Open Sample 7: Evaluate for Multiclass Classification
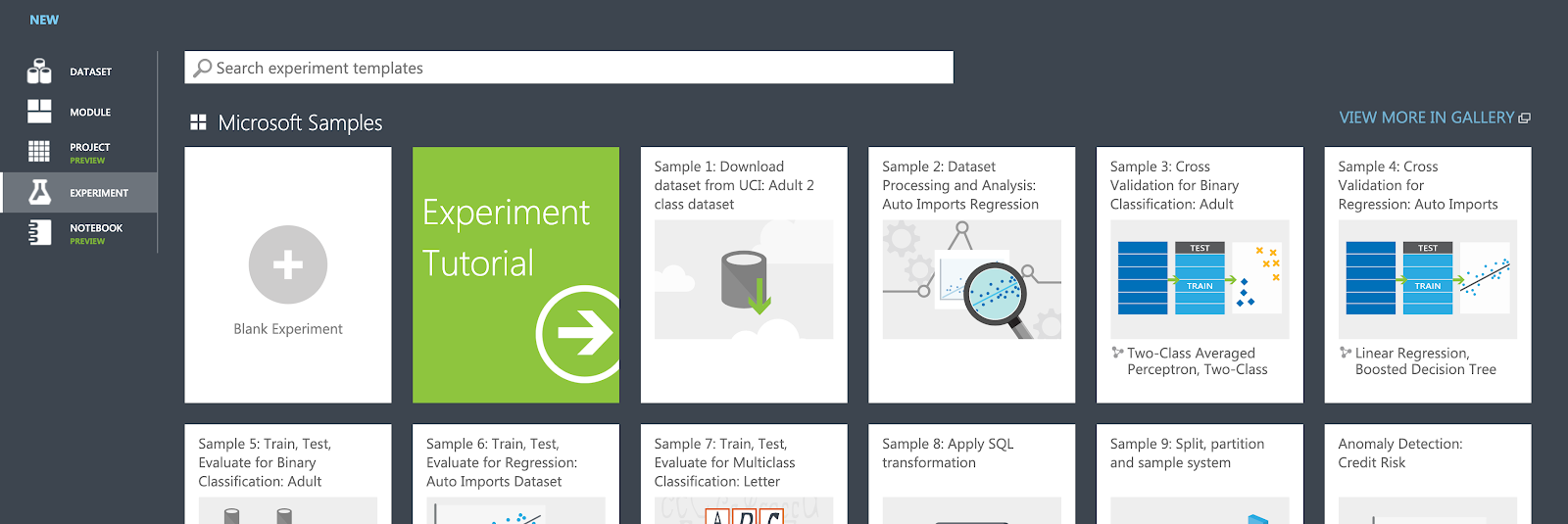Viewport: 1568px width, 524px height. click(744, 474)
